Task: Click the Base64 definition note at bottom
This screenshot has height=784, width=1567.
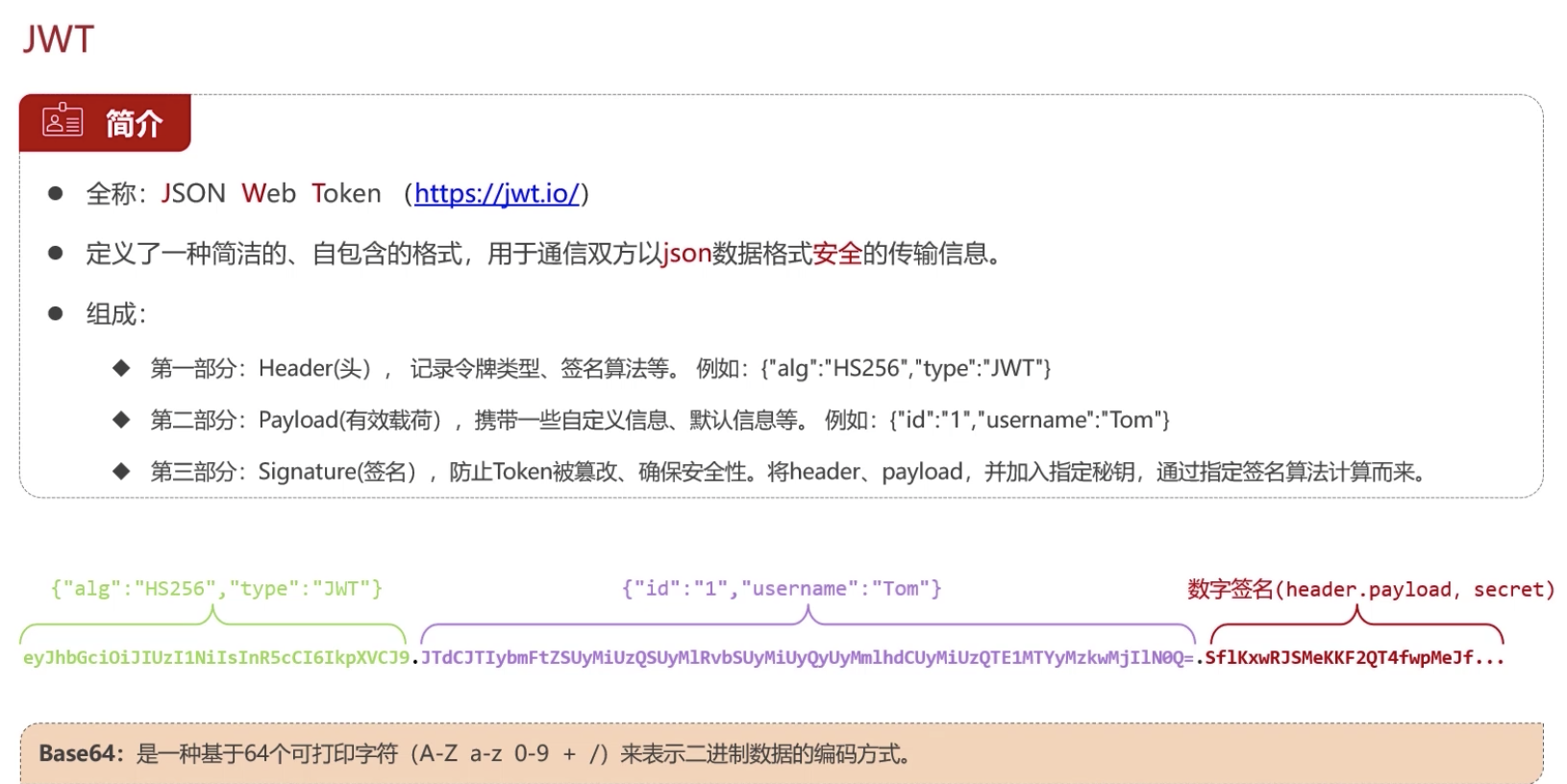Action: (782, 753)
